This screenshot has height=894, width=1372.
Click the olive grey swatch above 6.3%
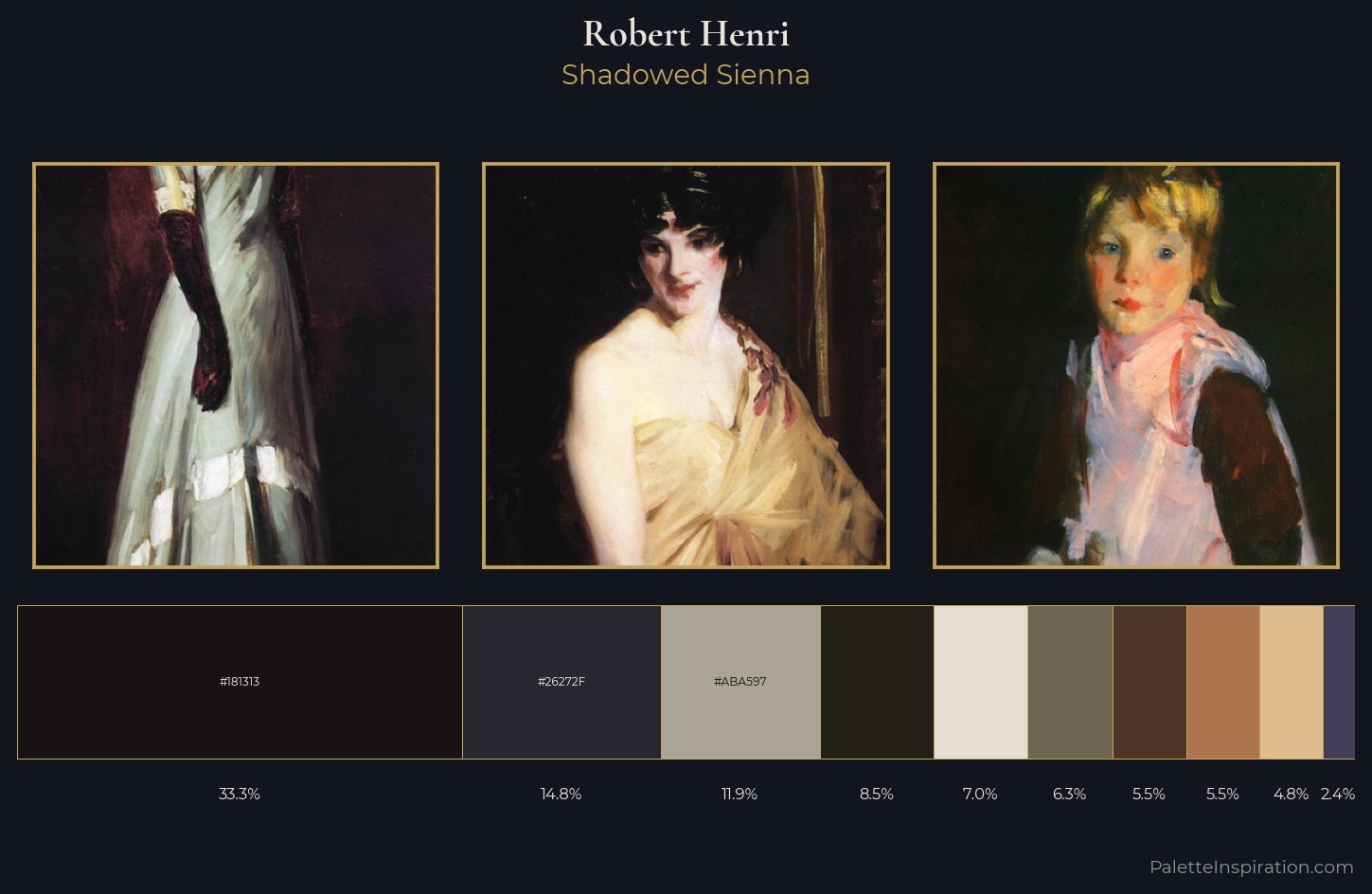[x=1070, y=682]
